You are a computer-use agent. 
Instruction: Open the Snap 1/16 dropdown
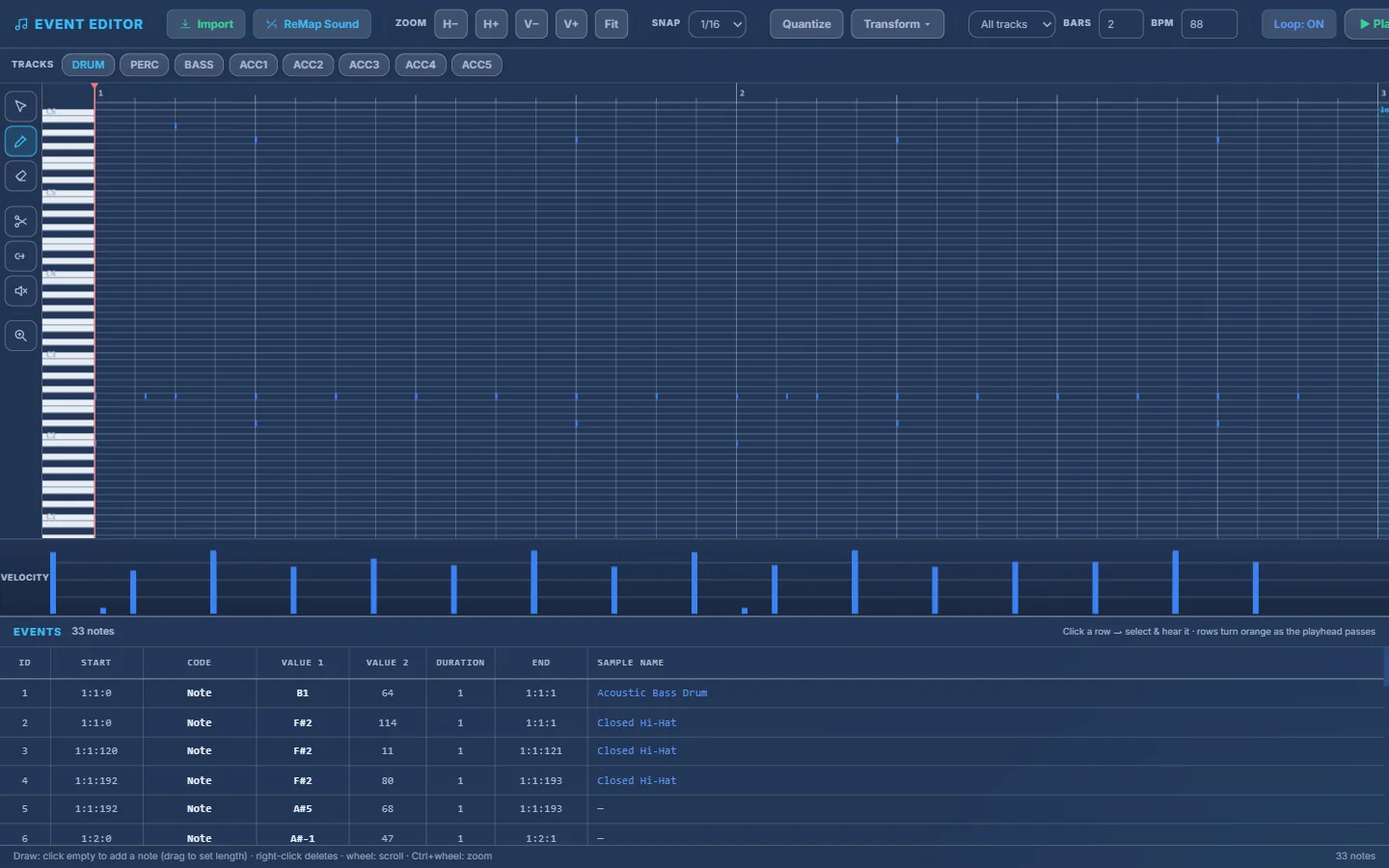point(717,24)
